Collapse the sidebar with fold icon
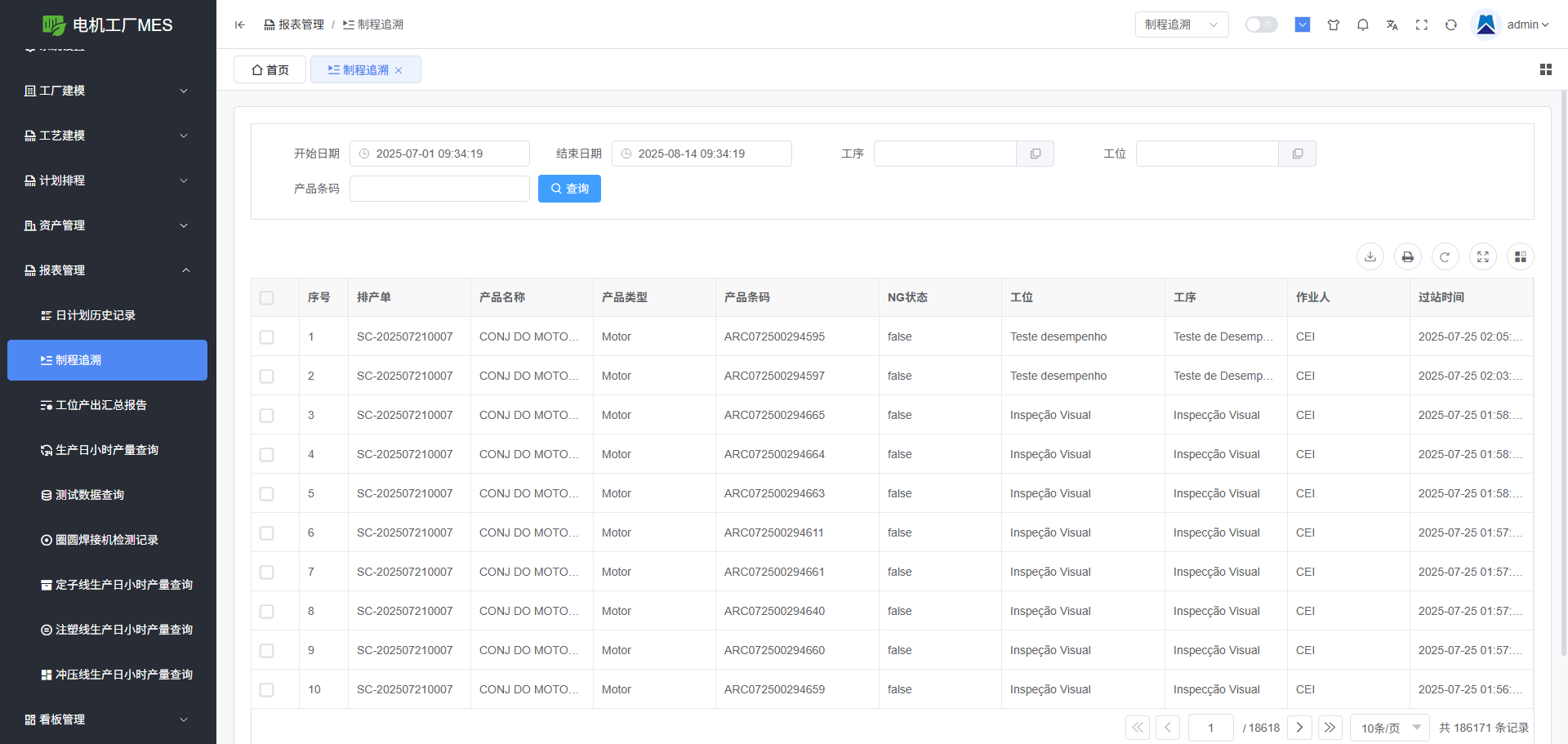 [240, 25]
